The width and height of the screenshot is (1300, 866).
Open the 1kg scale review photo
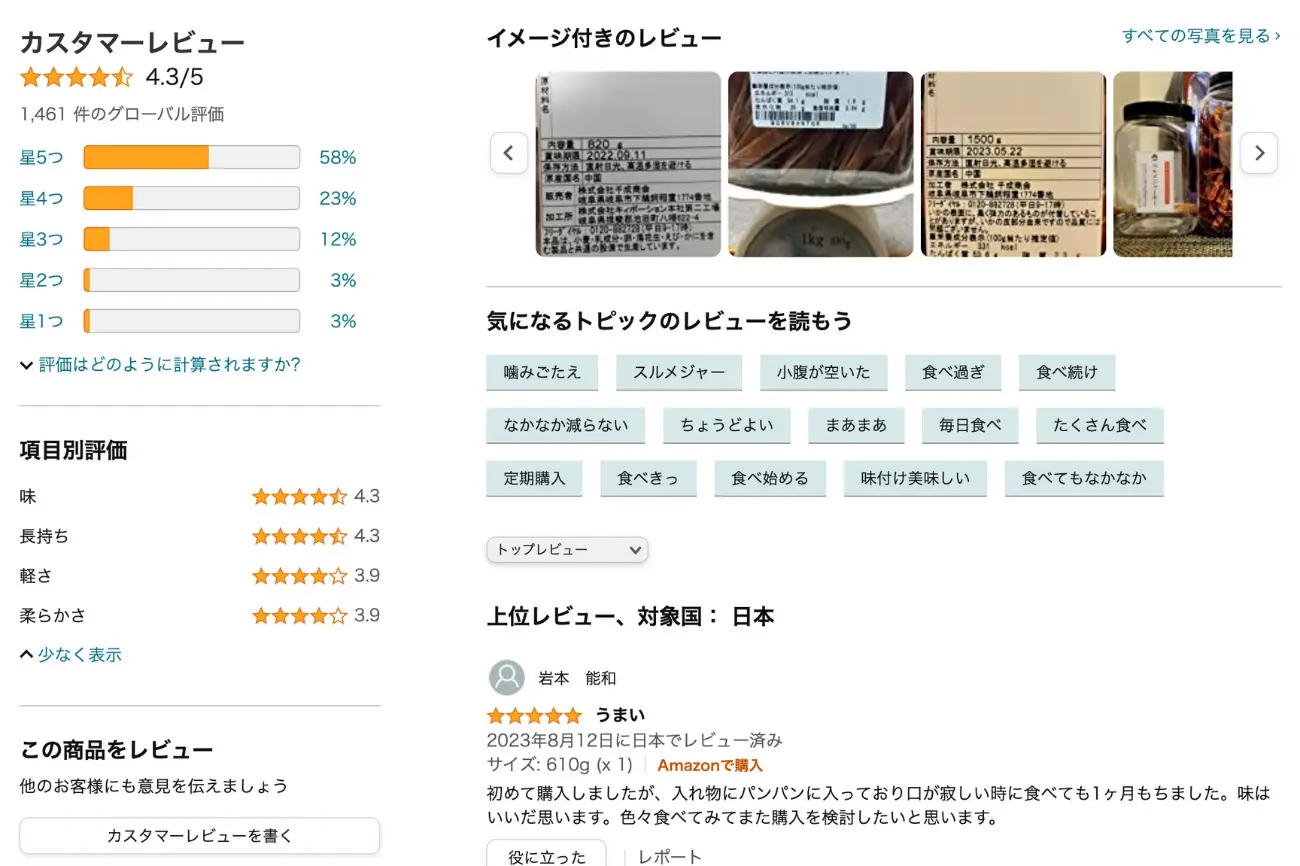[820, 164]
